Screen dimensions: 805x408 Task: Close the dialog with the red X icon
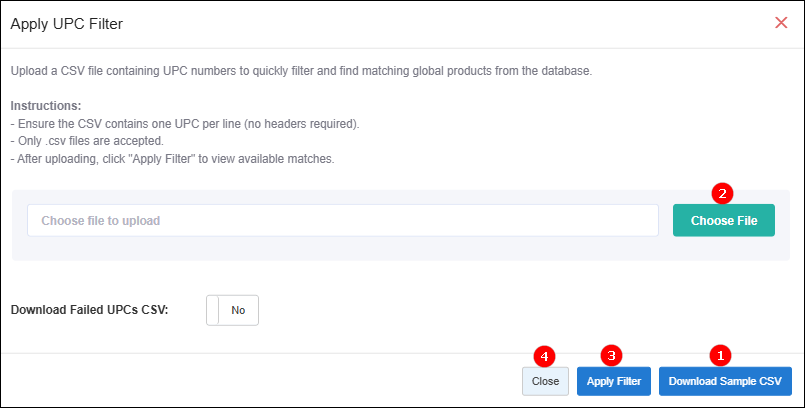click(781, 22)
